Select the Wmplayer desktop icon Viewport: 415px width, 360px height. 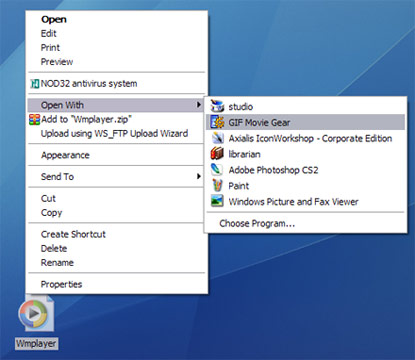[x=36, y=314]
